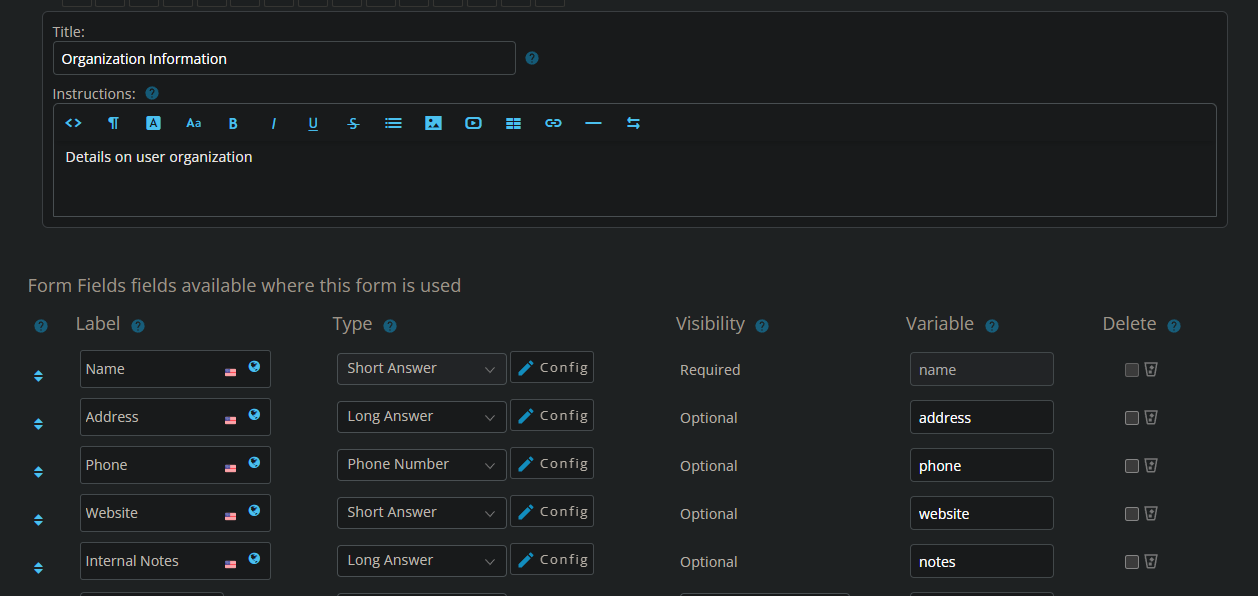
Task: Click the paragraph format icon
Action: click(x=113, y=123)
